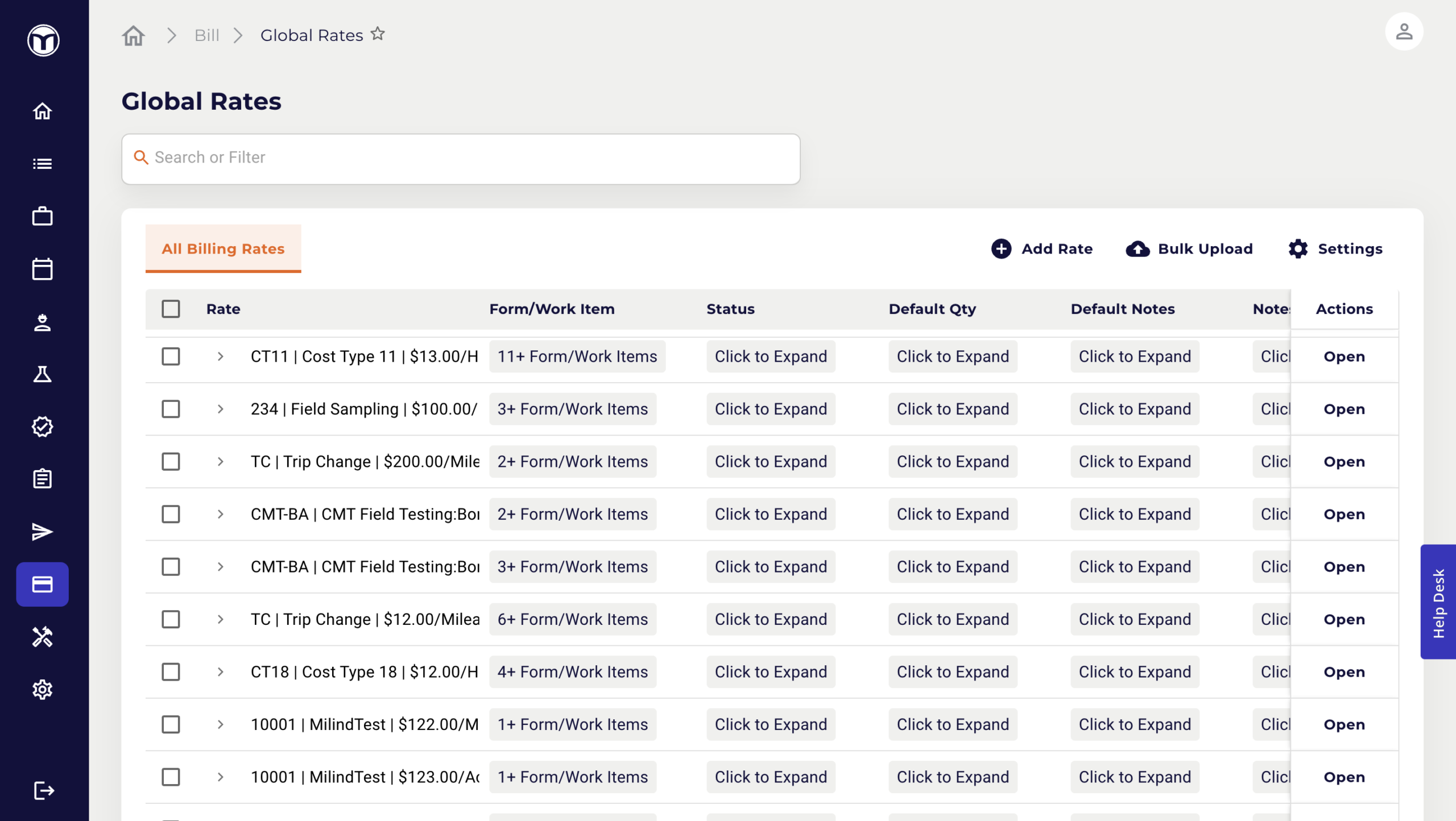Image resolution: width=1456 pixels, height=821 pixels.
Task: Click the Add Rate button
Action: coord(1042,248)
